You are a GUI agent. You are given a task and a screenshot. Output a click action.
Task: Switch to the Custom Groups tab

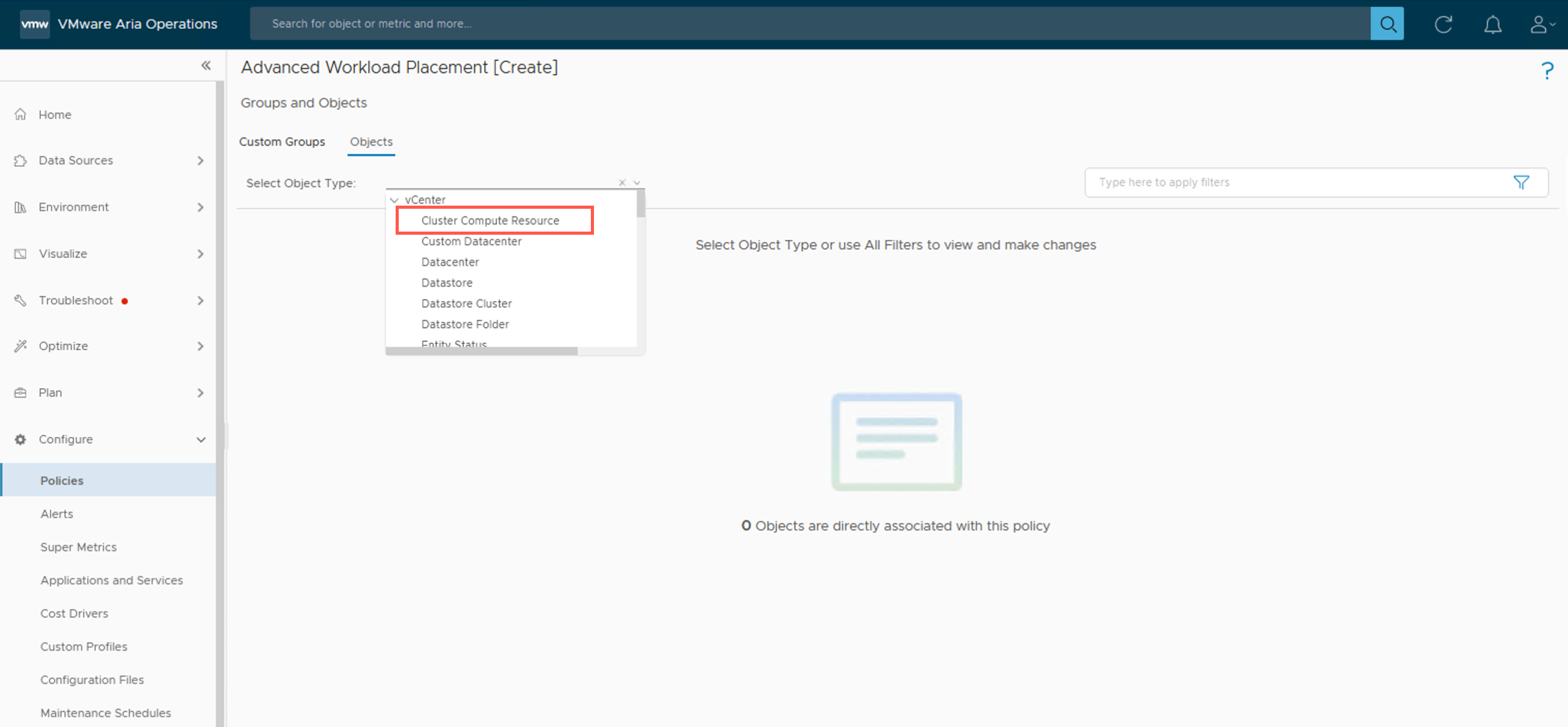point(282,142)
